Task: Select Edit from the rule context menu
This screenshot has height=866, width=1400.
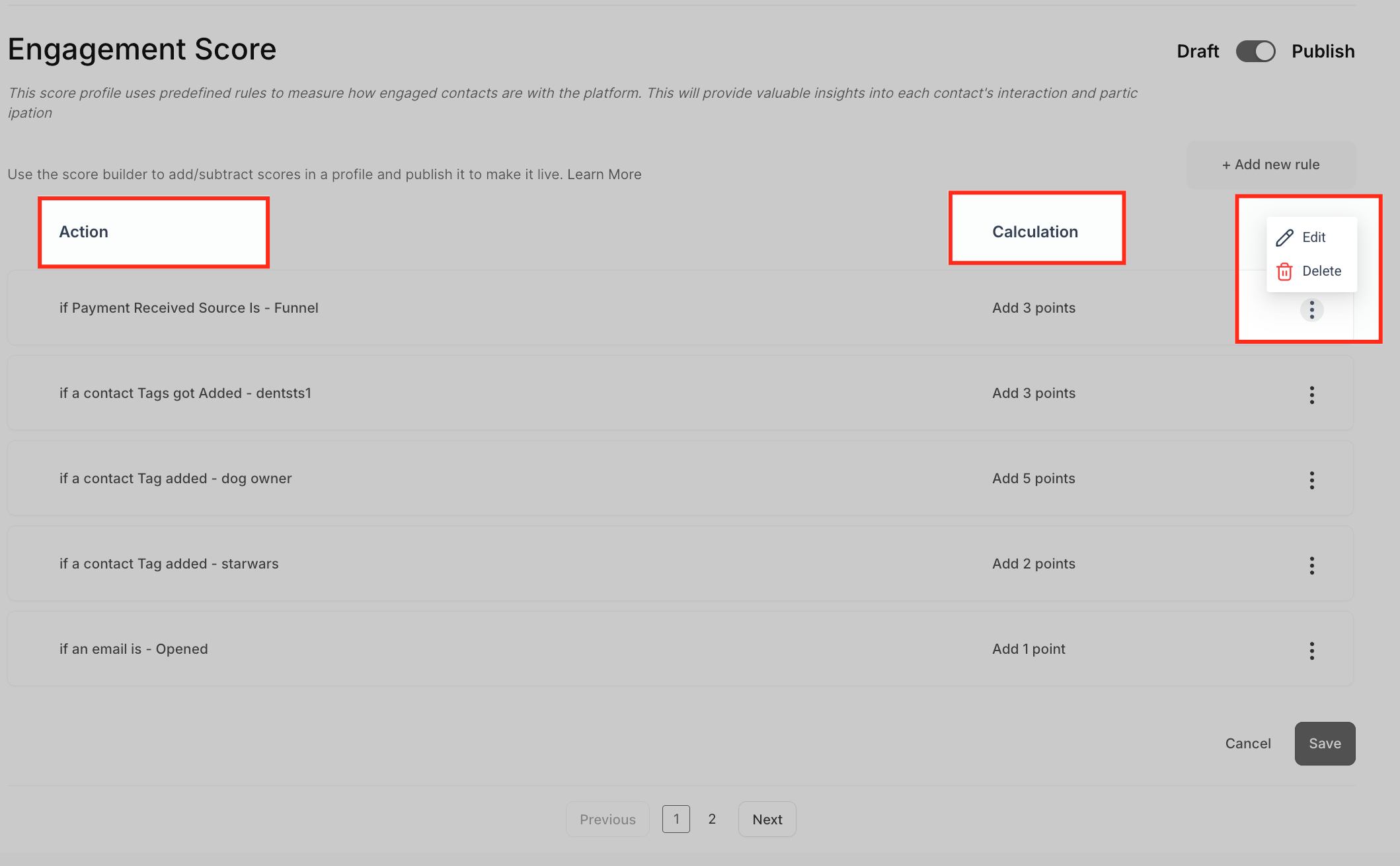Action: tap(1313, 237)
